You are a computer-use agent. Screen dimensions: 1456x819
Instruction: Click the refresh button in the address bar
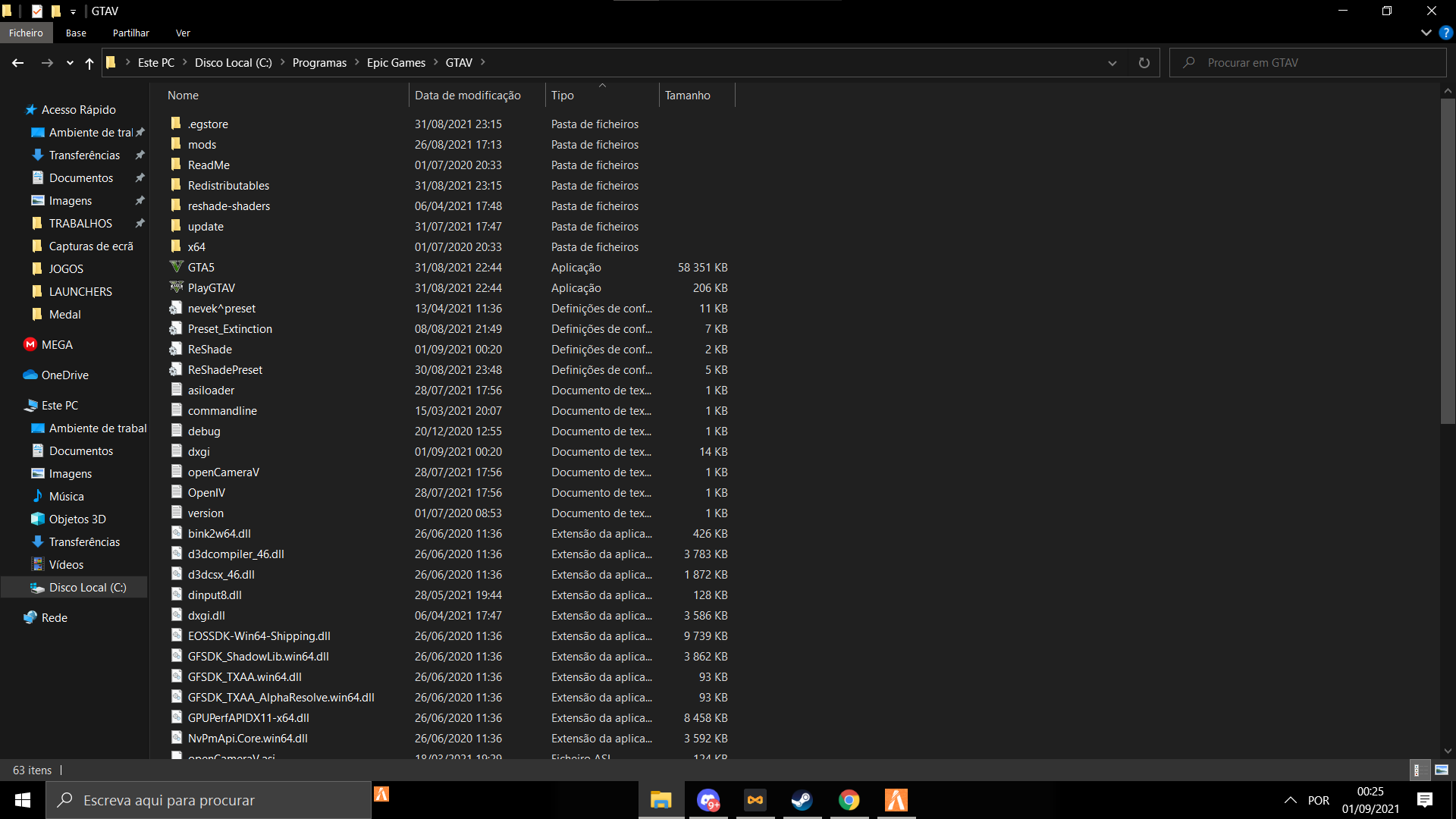click(x=1144, y=63)
